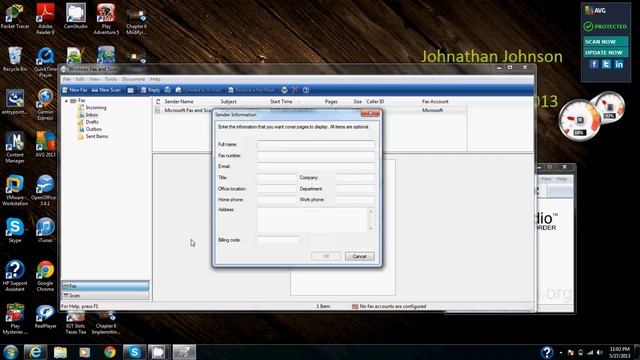Click the Twitter icon in AVG gadget
Image resolution: width=640 pixels, height=360 pixels.
click(x=607, y=64)
